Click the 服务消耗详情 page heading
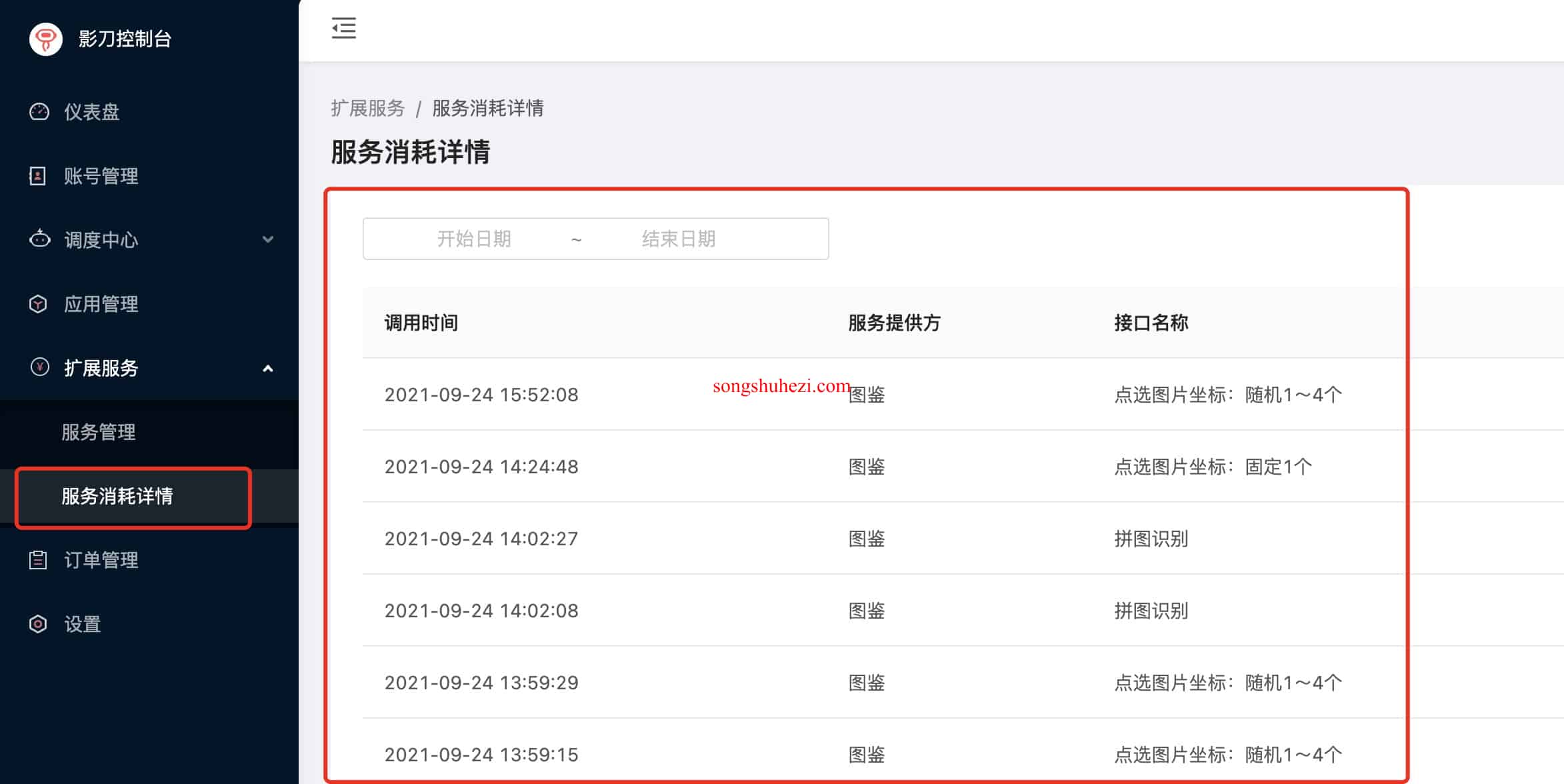Screen dimensions: 1564x784 [x=411, y=152]
